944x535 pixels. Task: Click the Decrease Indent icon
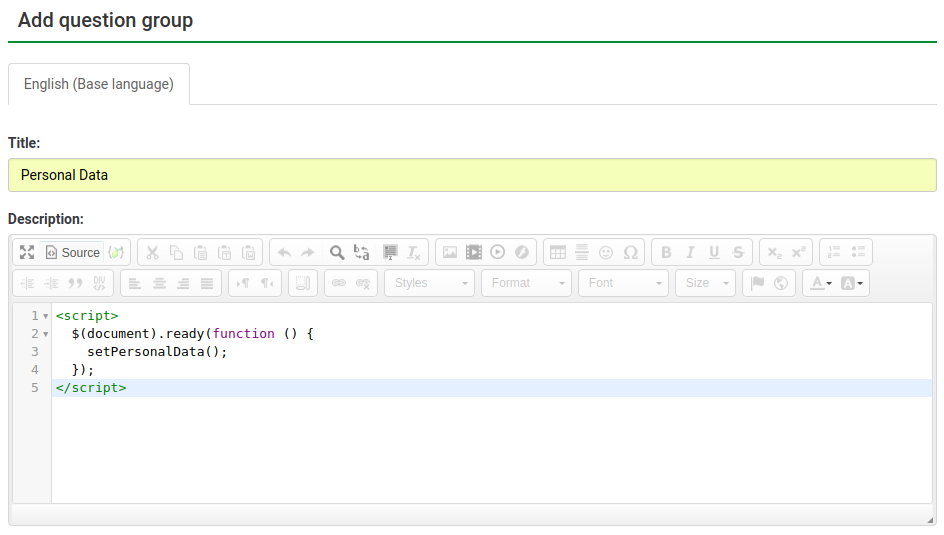27,283
